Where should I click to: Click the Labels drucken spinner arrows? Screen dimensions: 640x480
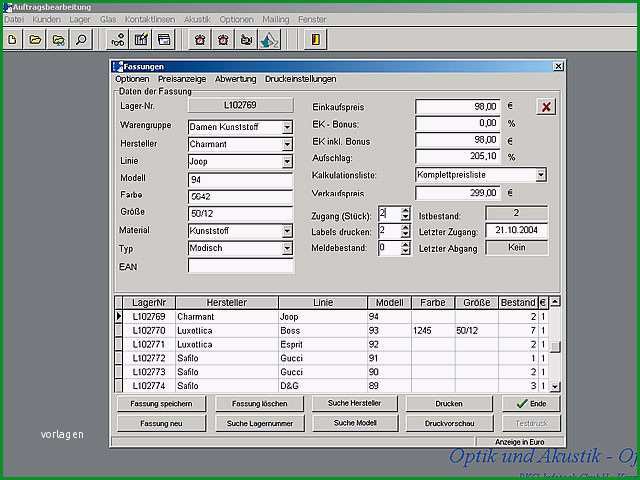coord(405,231)
